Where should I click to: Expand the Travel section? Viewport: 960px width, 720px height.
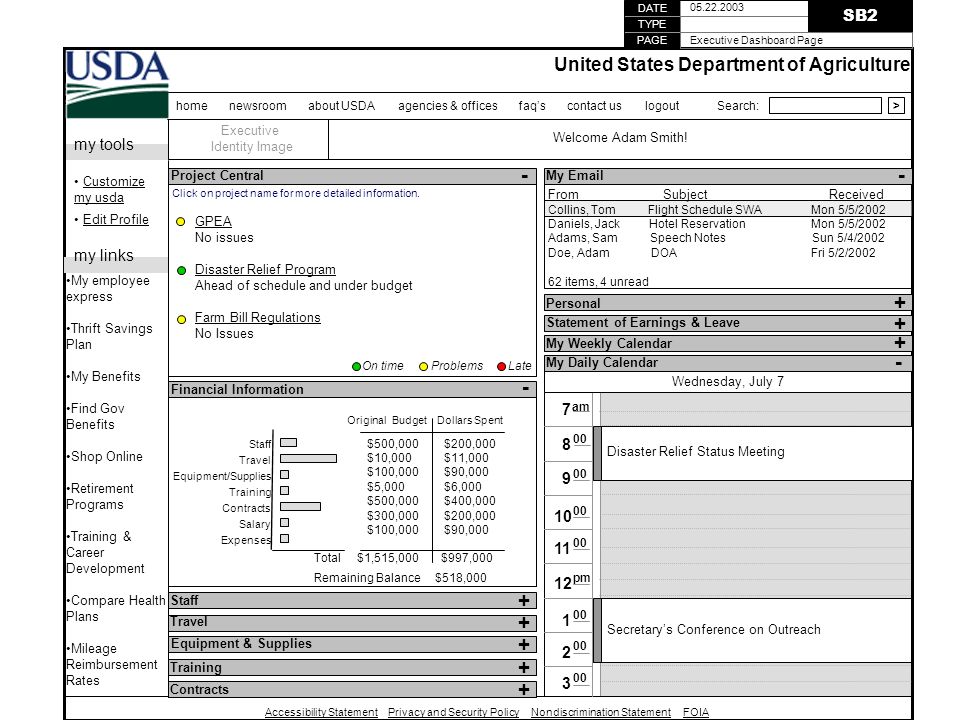524,623
